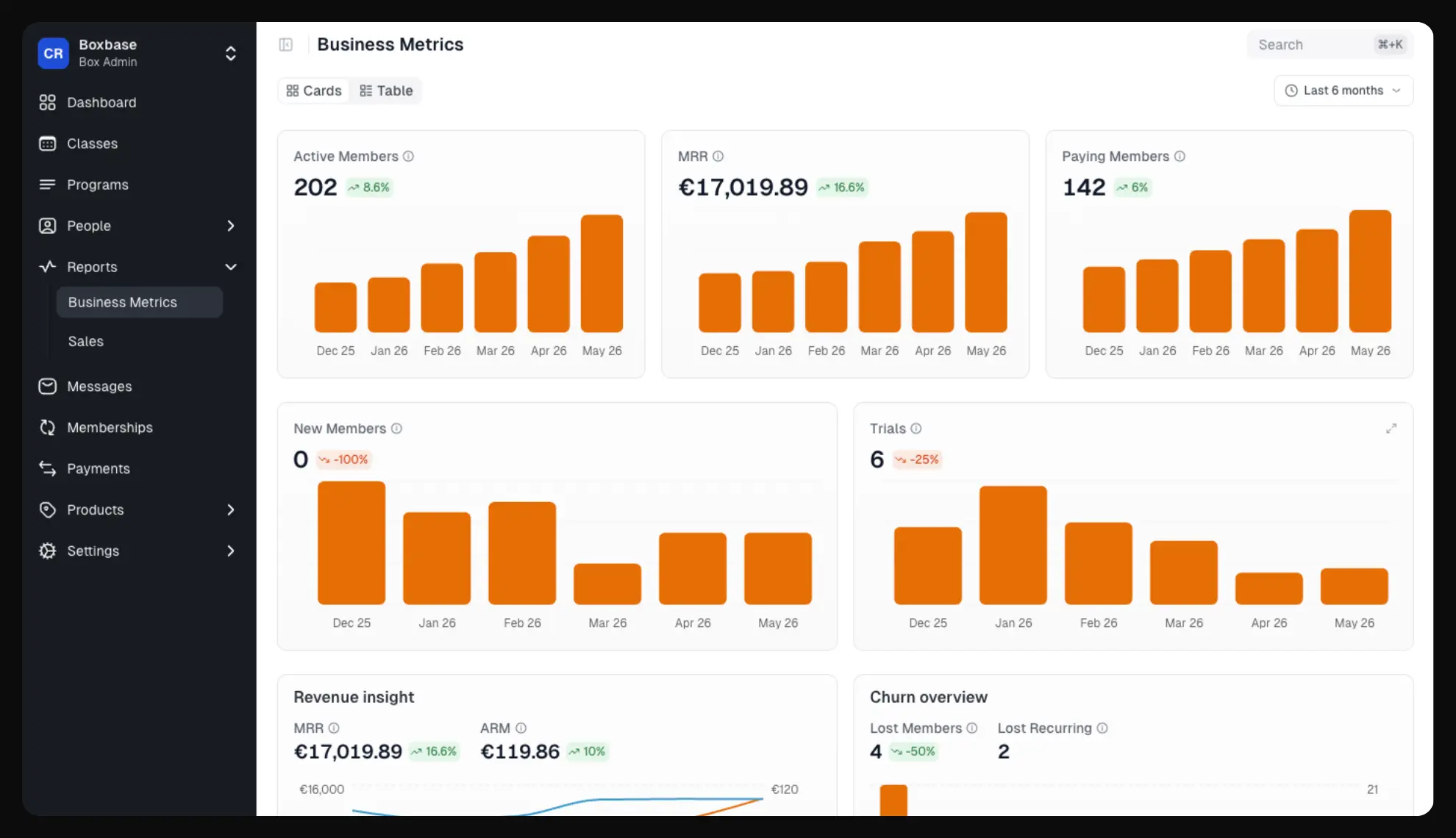1456x838 pixels.
Task: Click the Memberships cycle icon
Action: (x=47, y=427)
